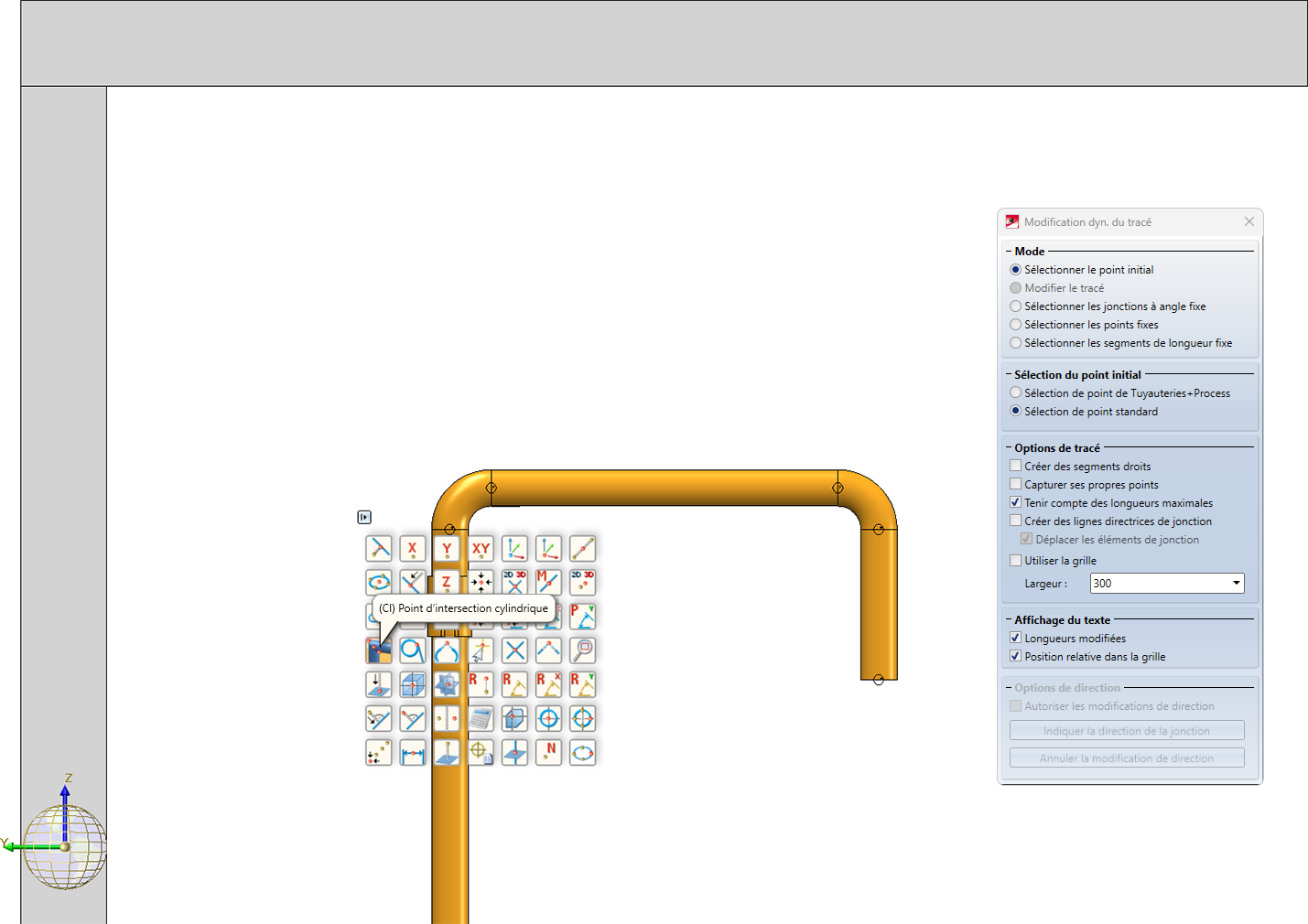1308x924 pixels.
Task: Choose 'Sélection de point de Tuyauteries+Process'
Action: 1119,393
